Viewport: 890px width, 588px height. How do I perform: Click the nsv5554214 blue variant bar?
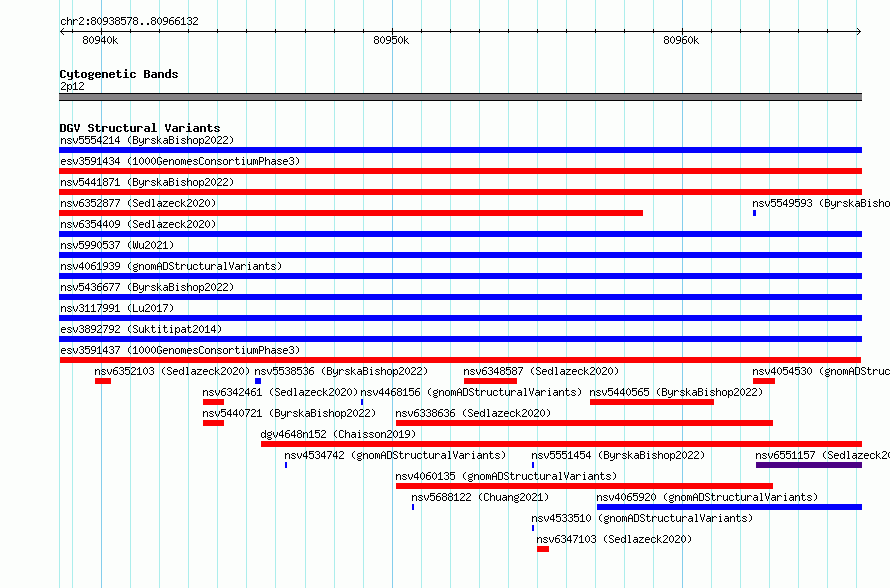click(460, 150)
